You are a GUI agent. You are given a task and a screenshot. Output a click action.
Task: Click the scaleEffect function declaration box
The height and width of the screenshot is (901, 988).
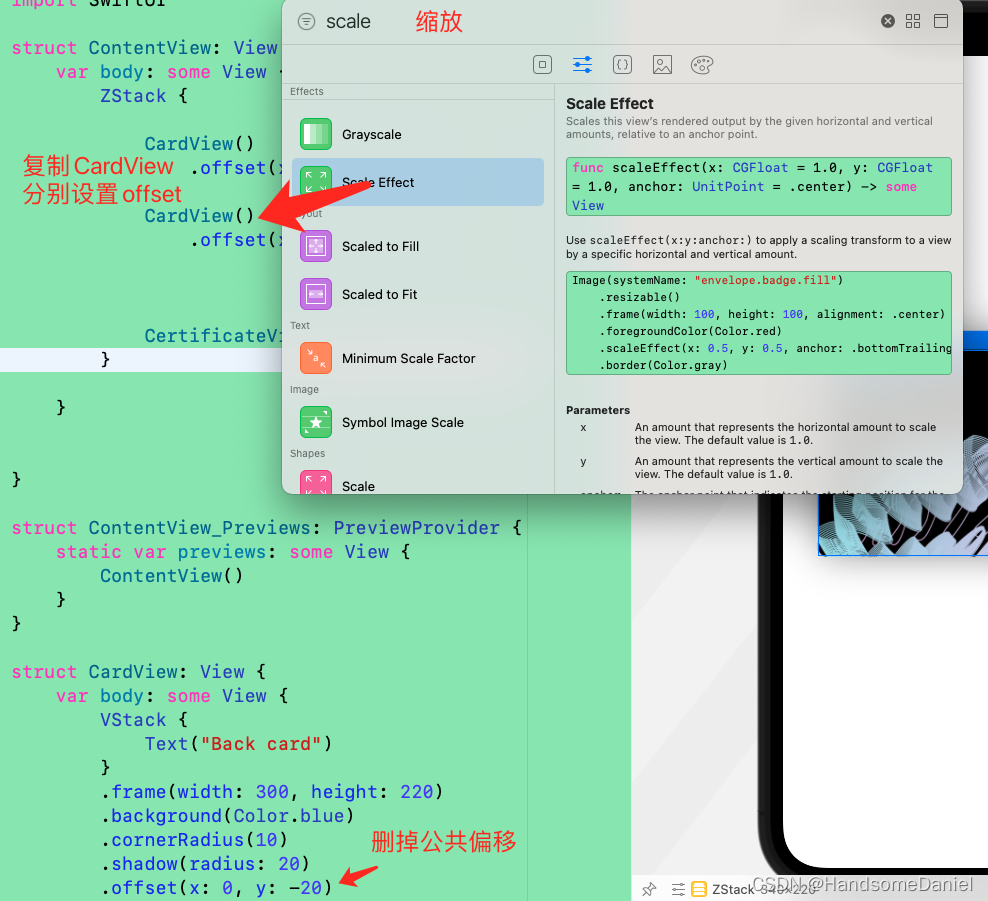pos(759,187)
